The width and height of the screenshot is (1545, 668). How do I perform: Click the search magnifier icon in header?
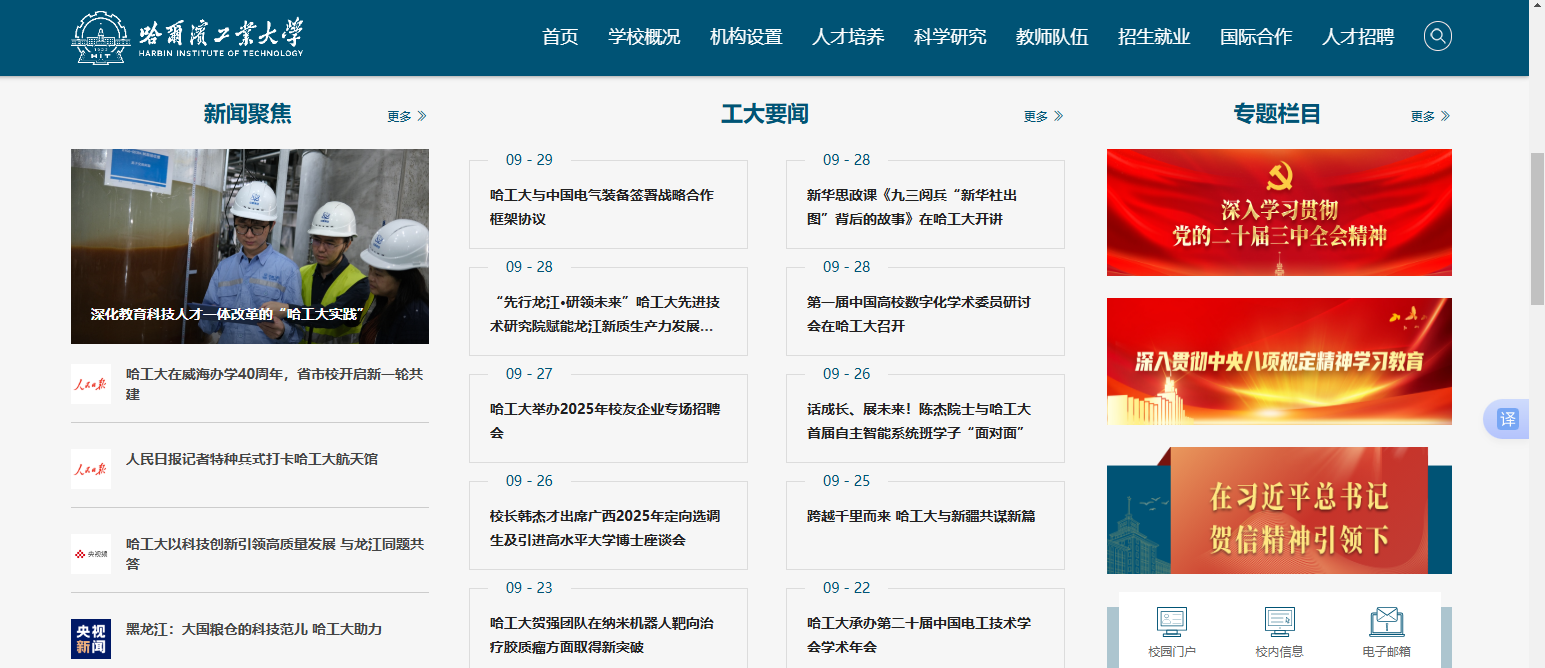[x=1437, y=37]
